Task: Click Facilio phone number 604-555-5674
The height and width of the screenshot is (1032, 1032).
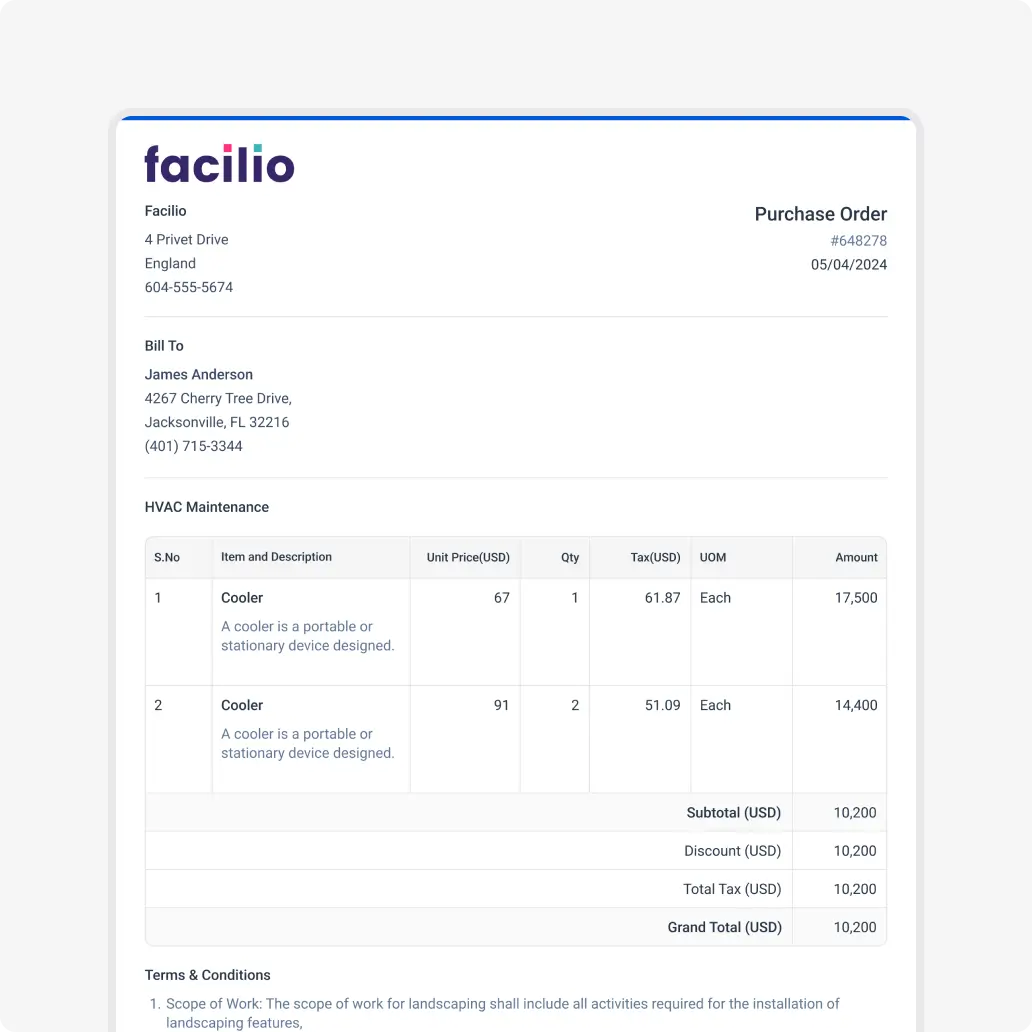Action: pos(189,287)
